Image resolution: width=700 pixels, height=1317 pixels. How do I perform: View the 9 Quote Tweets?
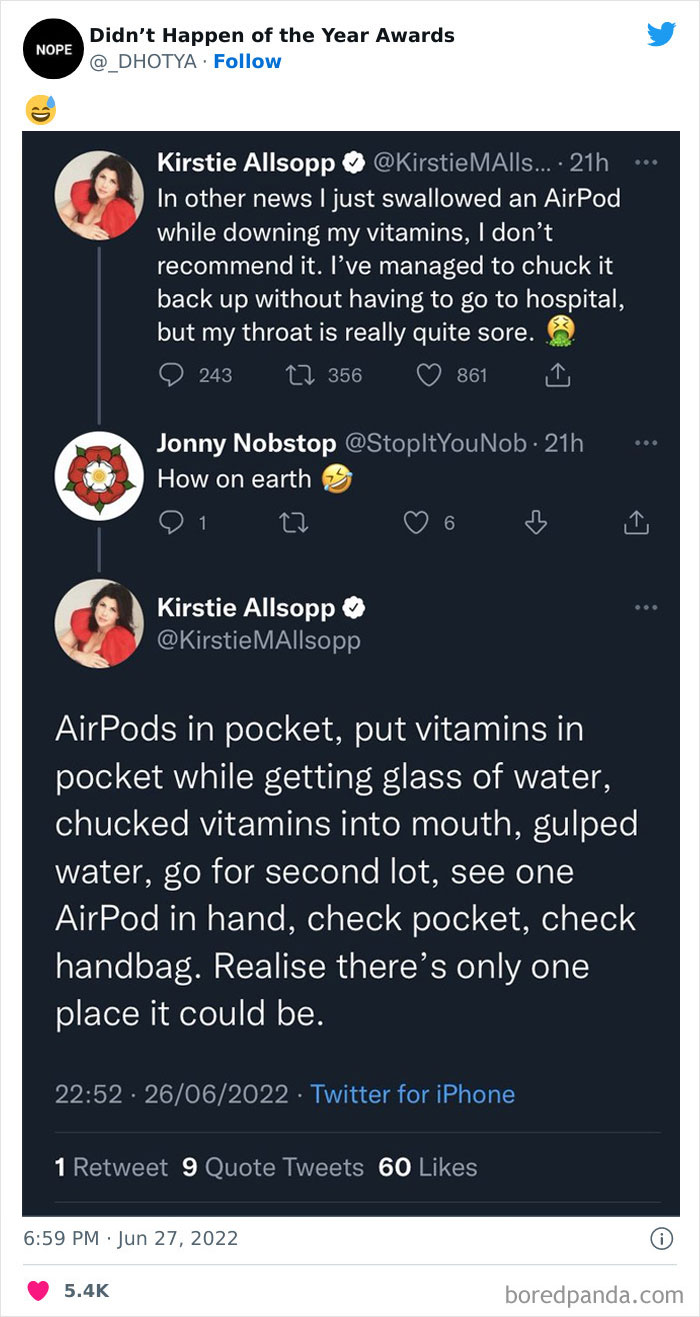click(x=272, y=1167)
